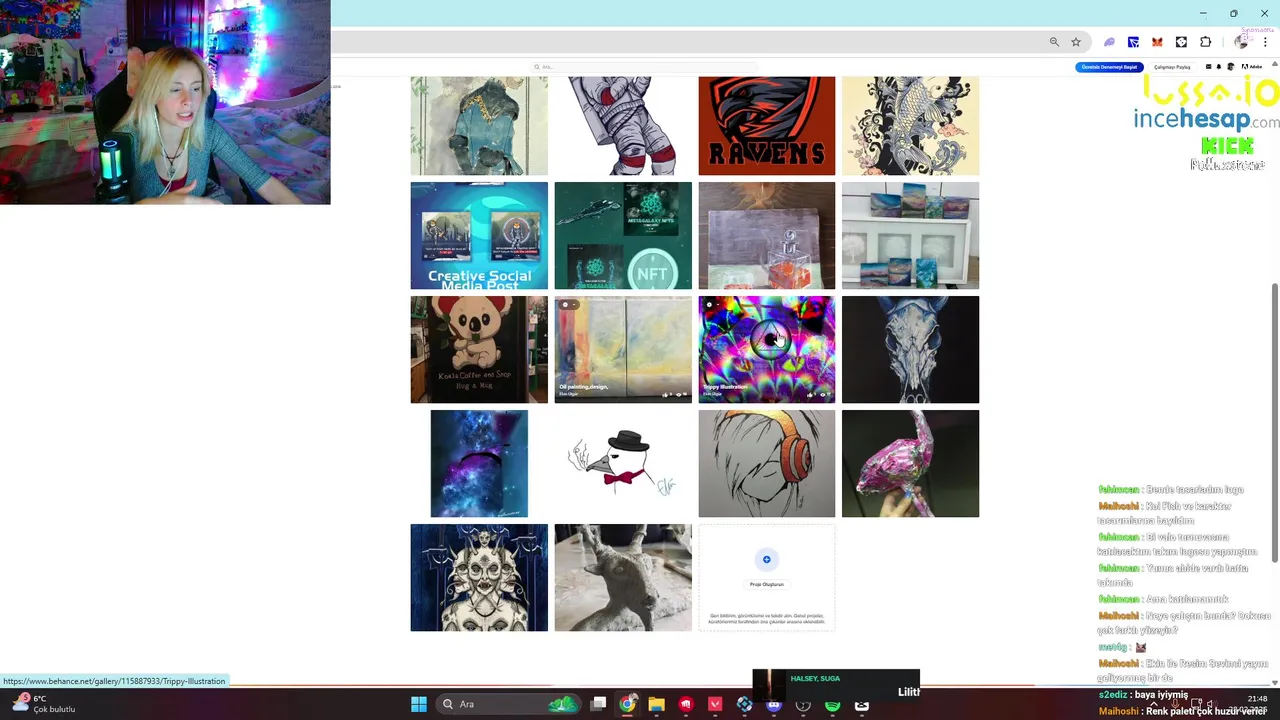Viewport: 1280px width, 720px height.
Task: Open Spotify from taskbar
Action: tap(832, 704)
